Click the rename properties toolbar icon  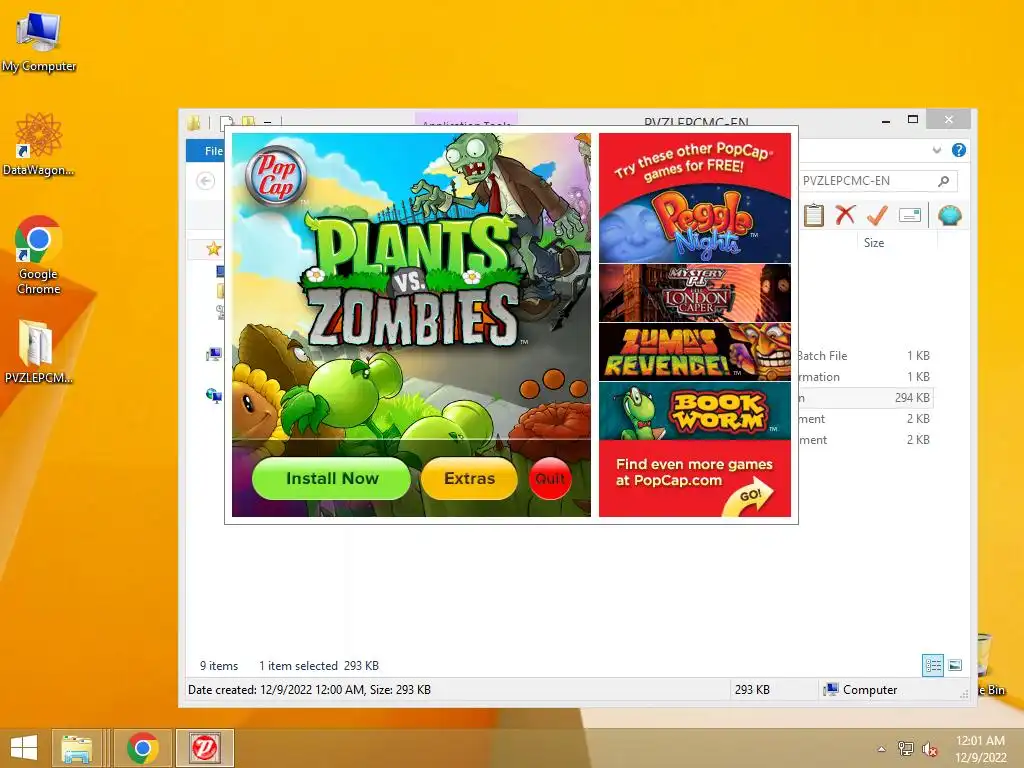[910, 215]
